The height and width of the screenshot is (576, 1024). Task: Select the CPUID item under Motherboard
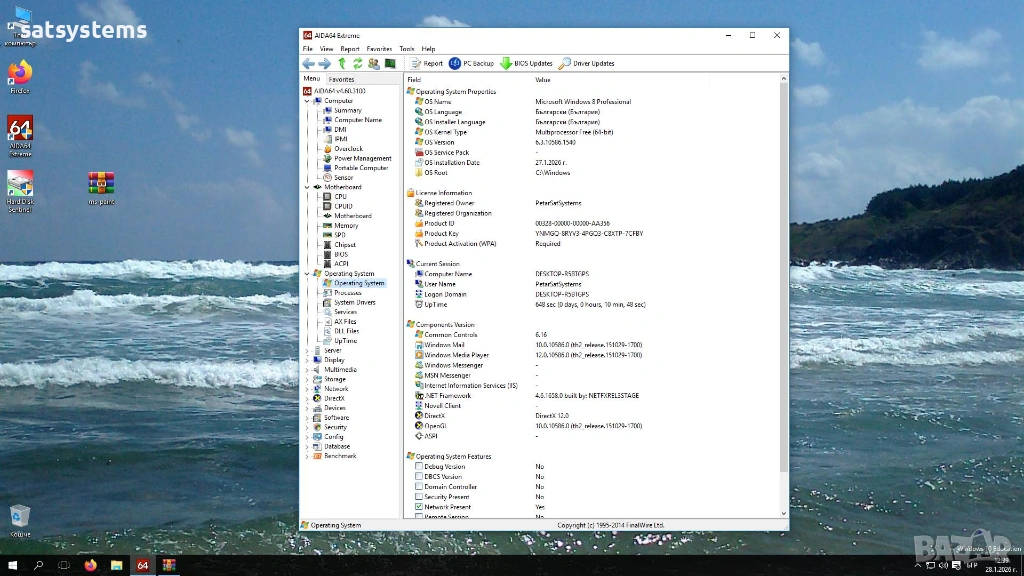point(343,206)
